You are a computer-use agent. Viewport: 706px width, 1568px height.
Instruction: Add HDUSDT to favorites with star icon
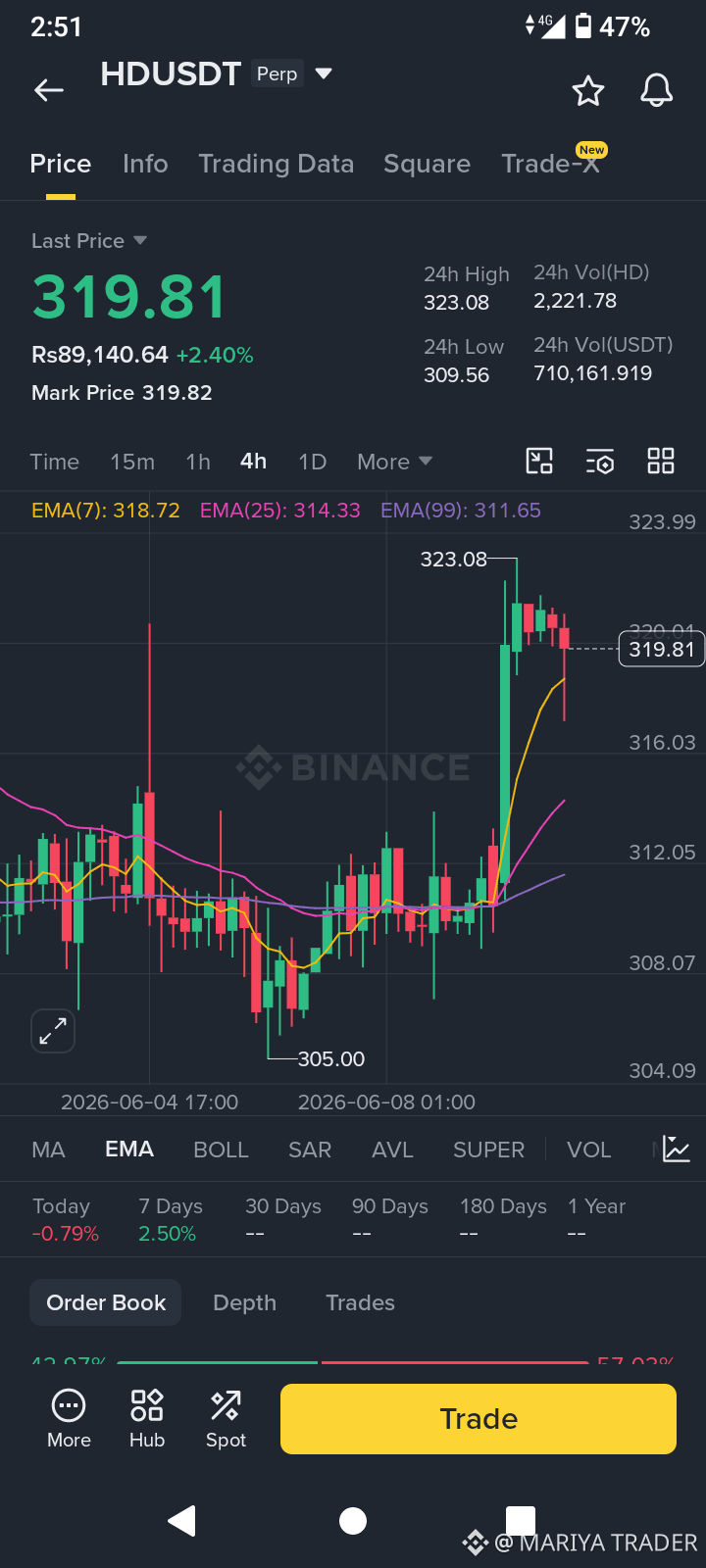click(x=588, y=91)
